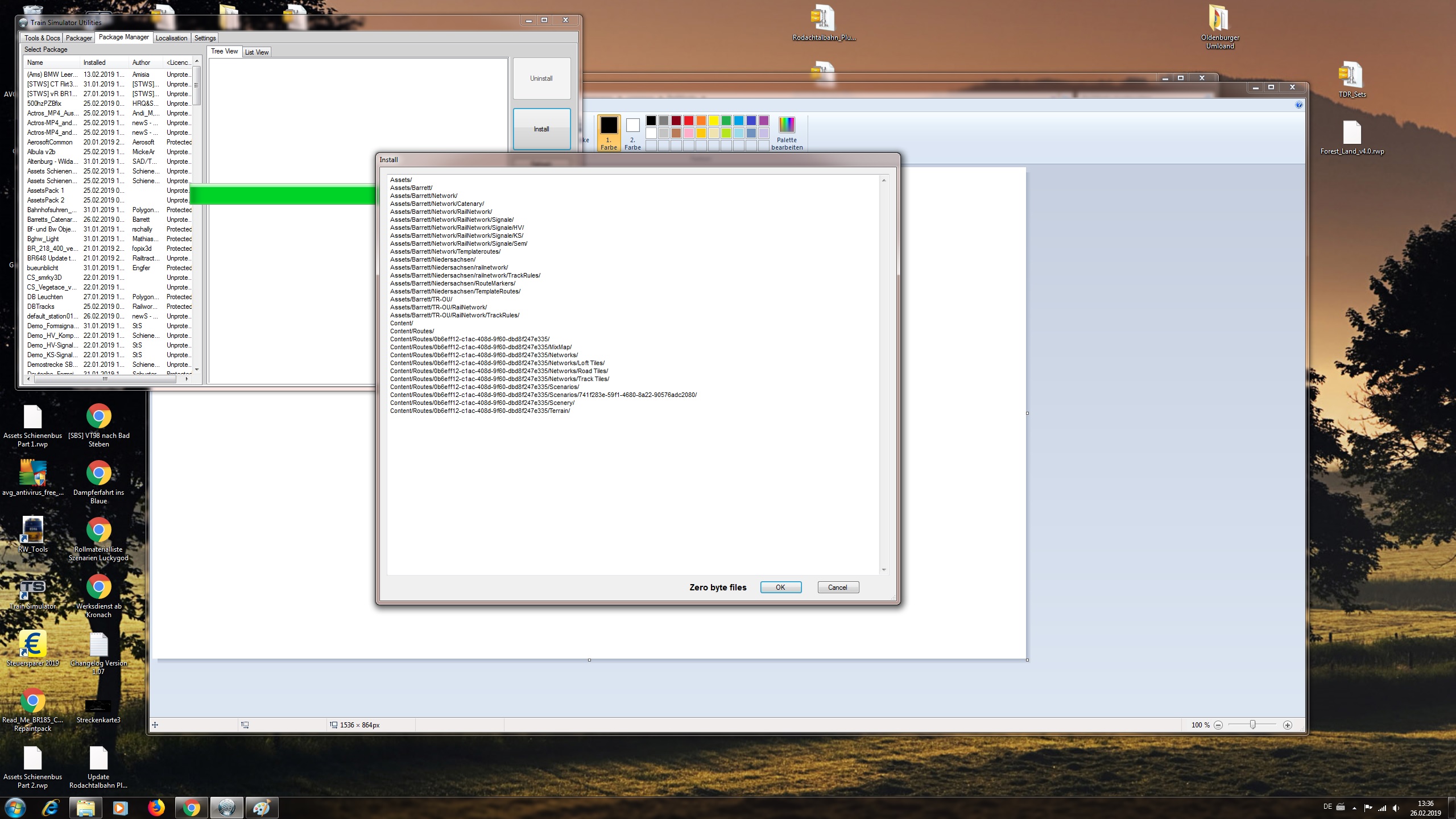Open the Palette bearbeiten color editor
The height and width of the screenshot is (819, 1456).
click(x=787, y=133)
